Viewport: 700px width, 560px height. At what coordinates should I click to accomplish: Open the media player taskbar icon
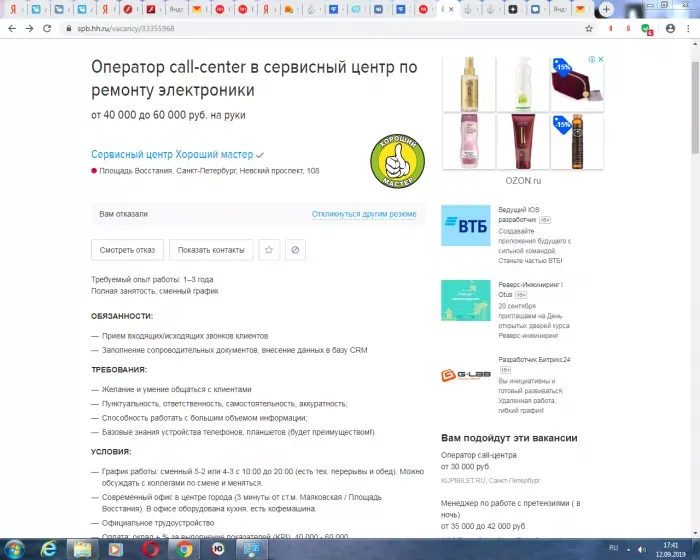pos(116,549)
